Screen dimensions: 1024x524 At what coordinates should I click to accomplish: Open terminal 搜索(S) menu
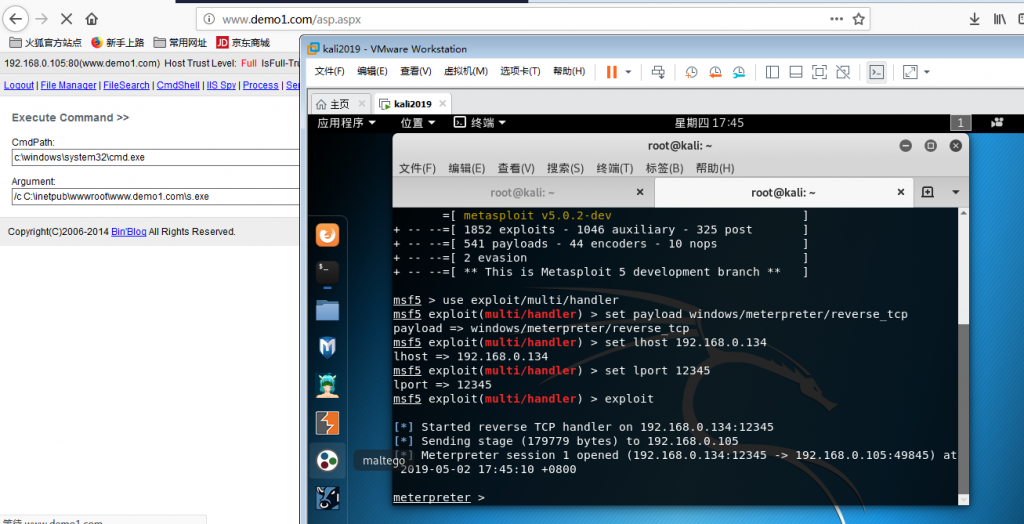click(x=565, y=169)
